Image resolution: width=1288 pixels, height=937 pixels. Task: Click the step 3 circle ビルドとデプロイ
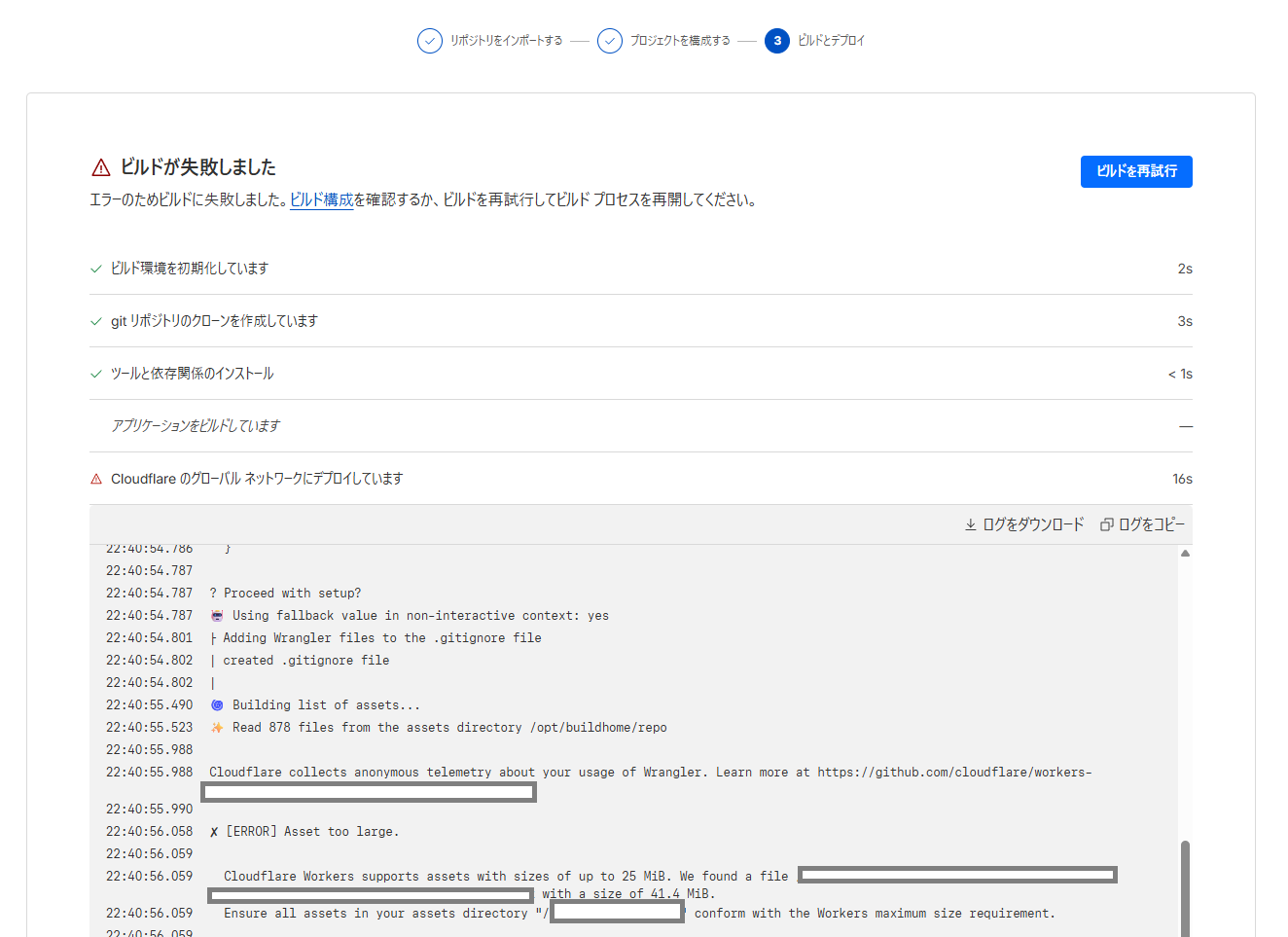[x=777, y=41]
